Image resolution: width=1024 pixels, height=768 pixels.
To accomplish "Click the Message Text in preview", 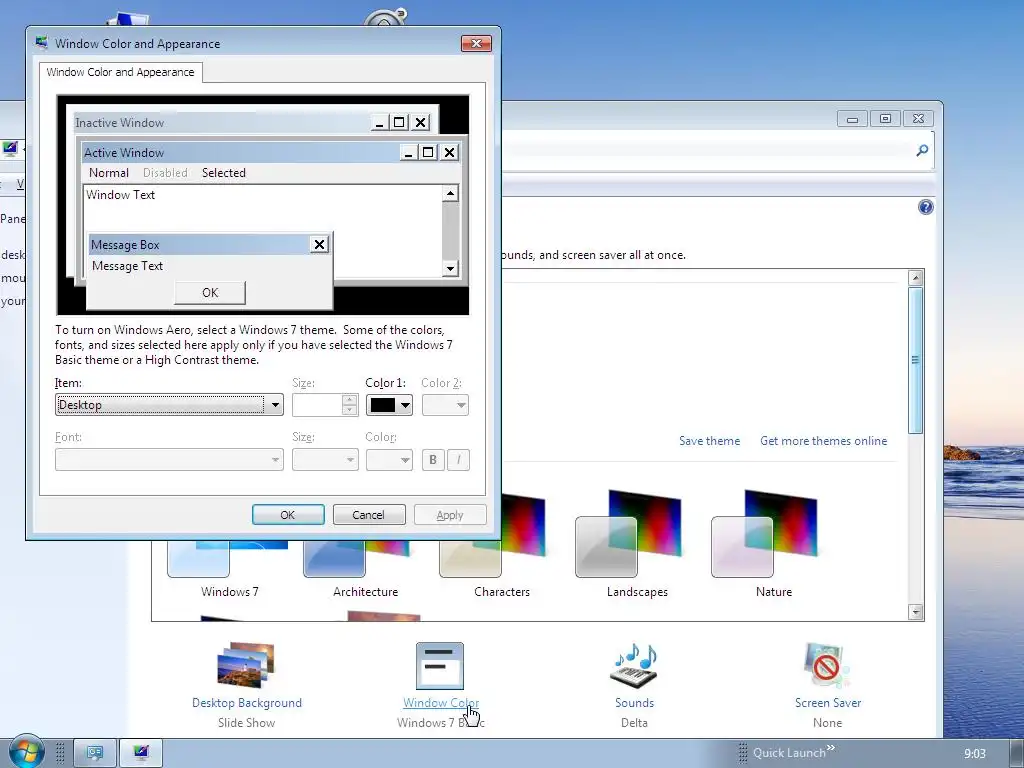I will (127, 266).
